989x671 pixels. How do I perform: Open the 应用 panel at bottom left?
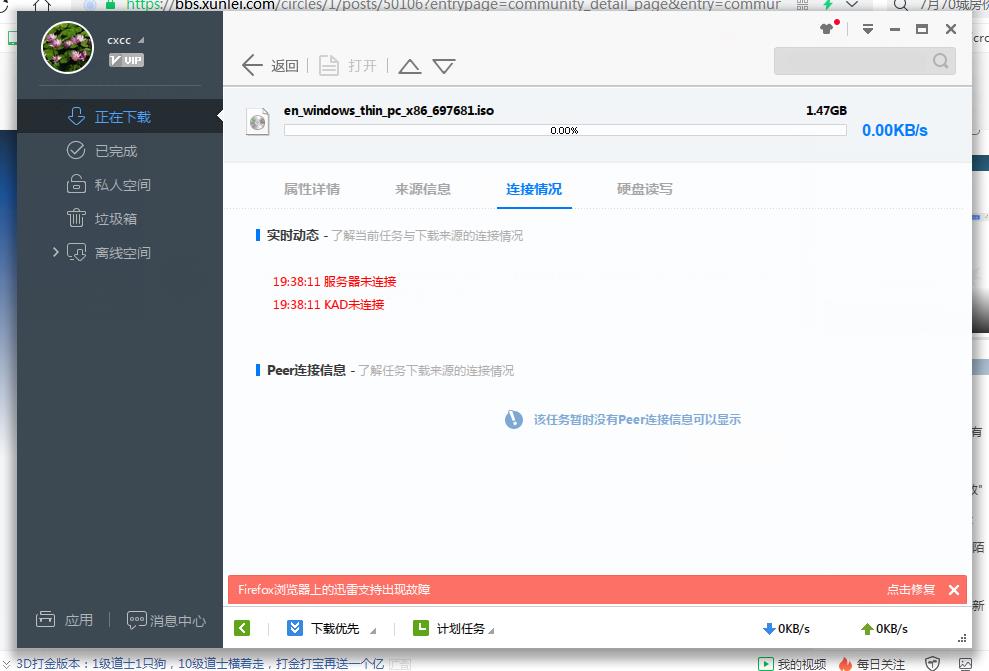click(x=63, y=619)
